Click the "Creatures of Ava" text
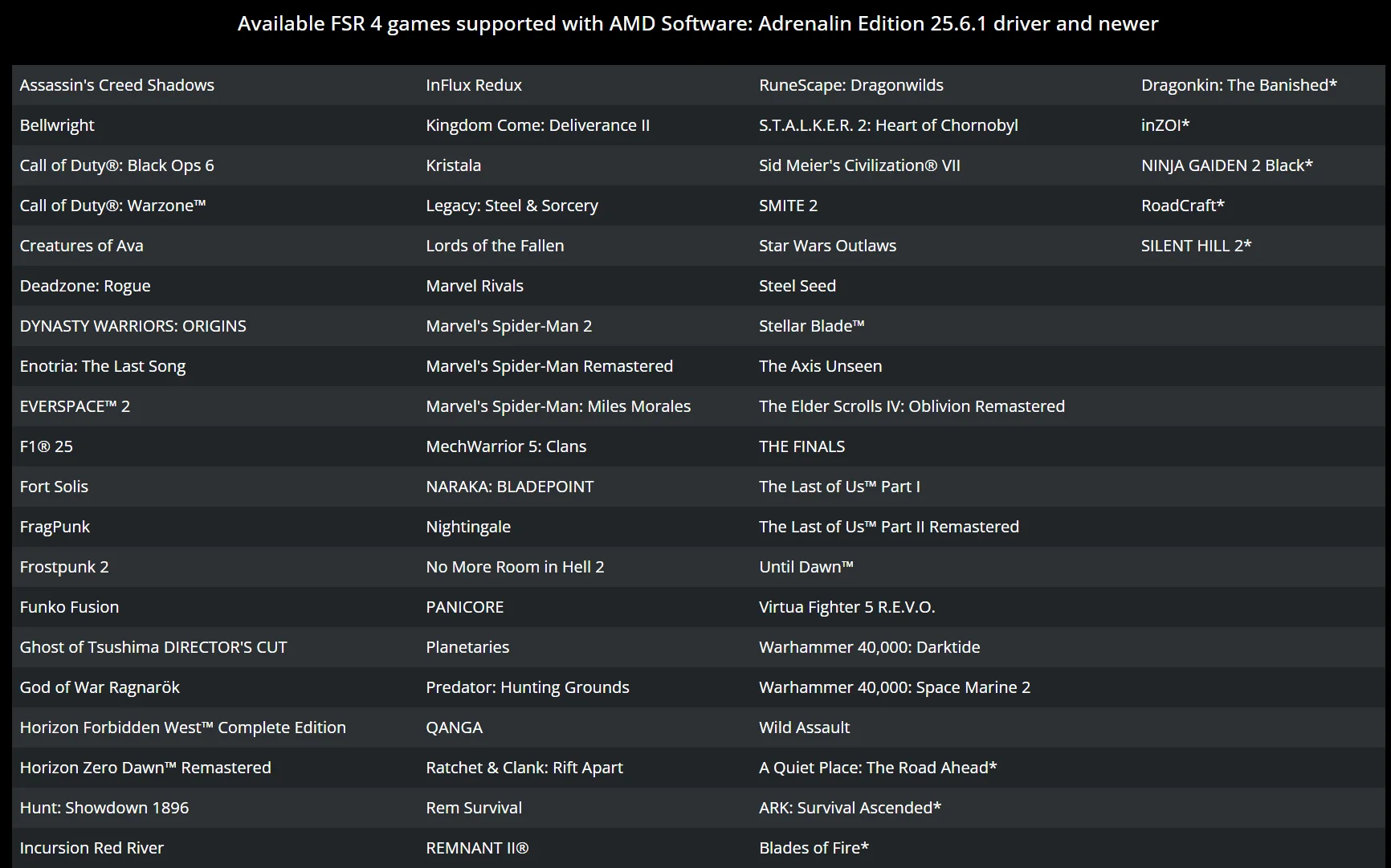1391x868 pixels. (x=82, y=246)
